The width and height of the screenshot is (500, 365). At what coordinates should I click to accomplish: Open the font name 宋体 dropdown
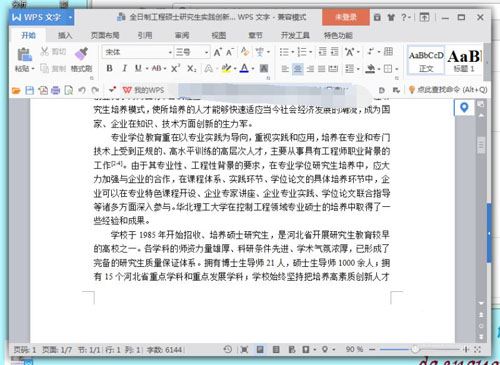click(x=170, y=52)
